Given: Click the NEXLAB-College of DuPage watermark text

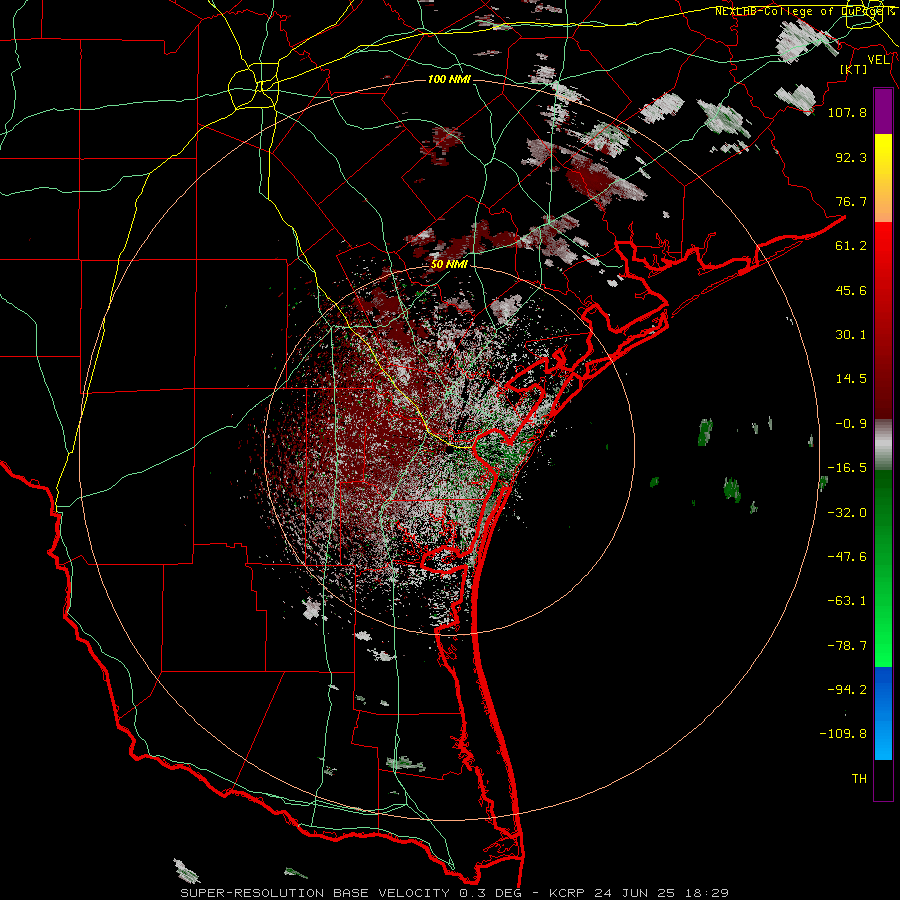Looking at the screenshot, I should click(805, 11).
